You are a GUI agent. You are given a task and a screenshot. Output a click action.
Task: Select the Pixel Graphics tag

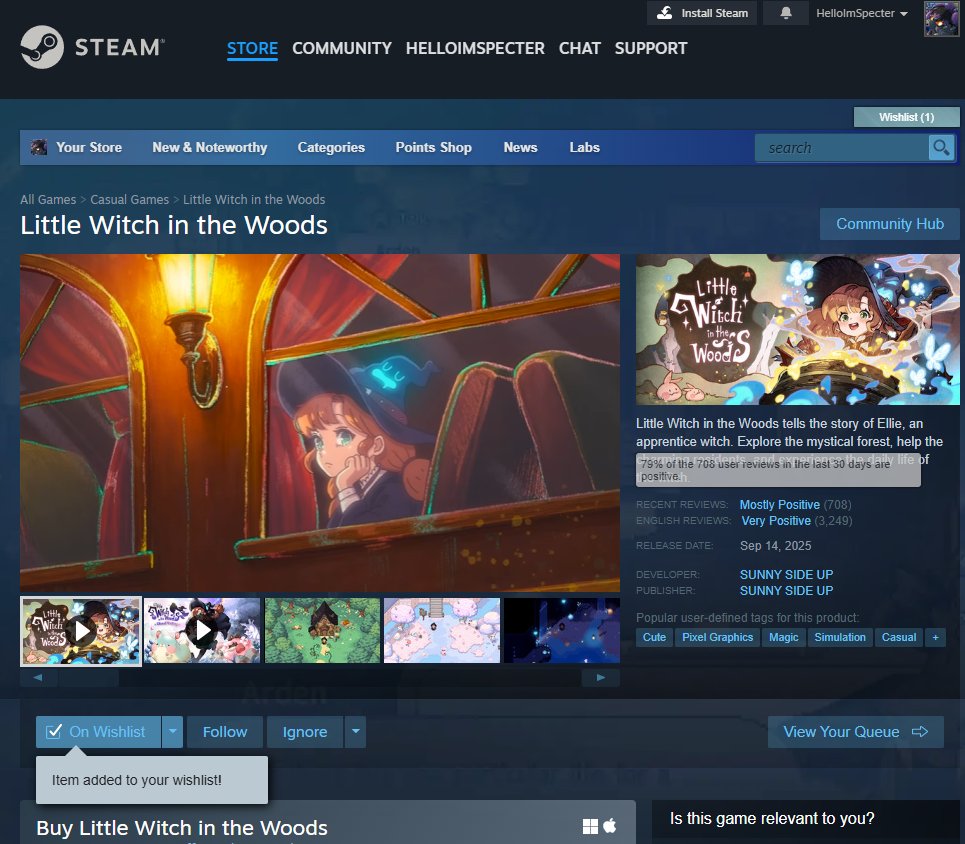(x=718, y=637)
